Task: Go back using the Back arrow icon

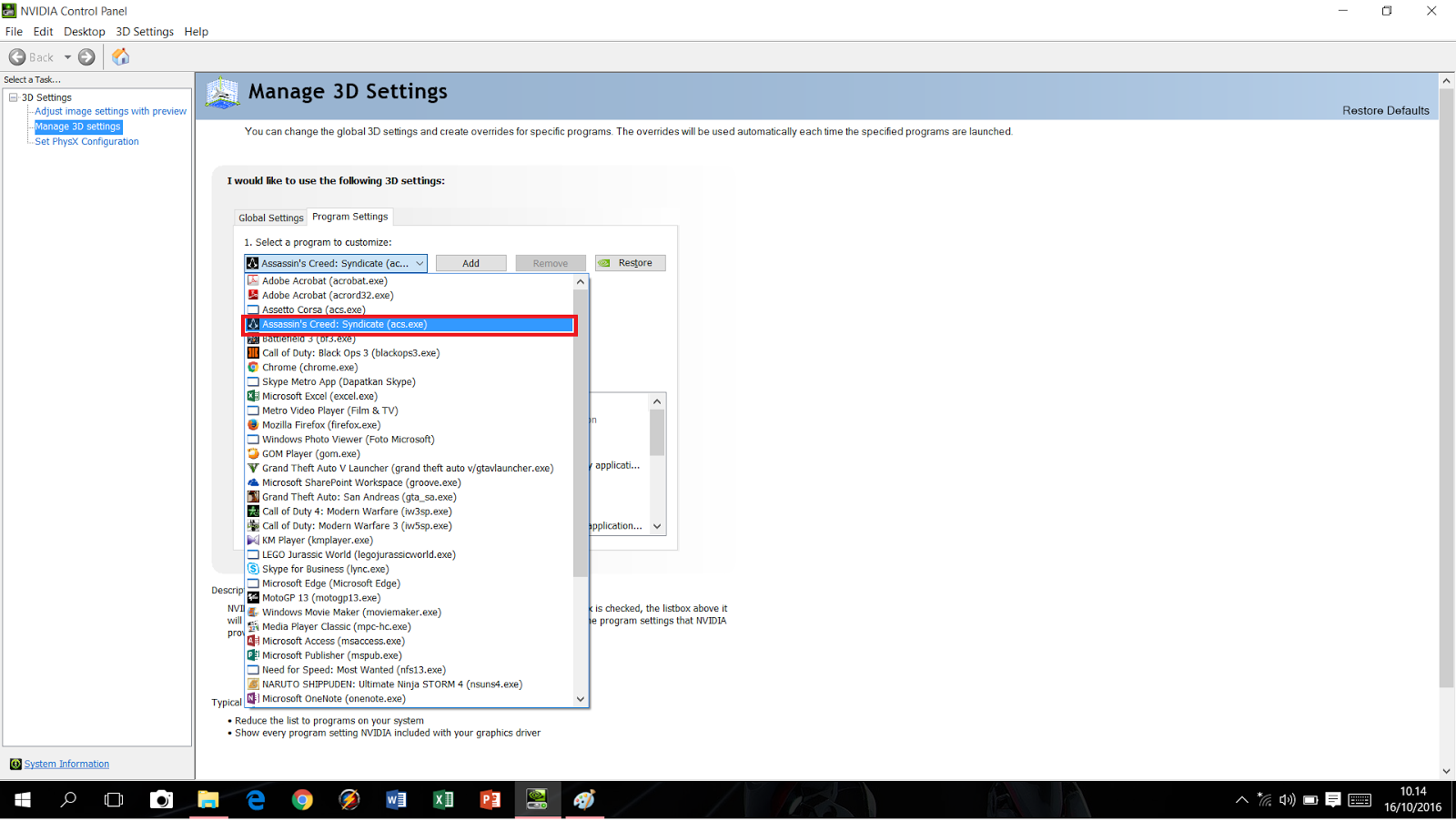Action: pyautogui.click(x=17, y=57)
